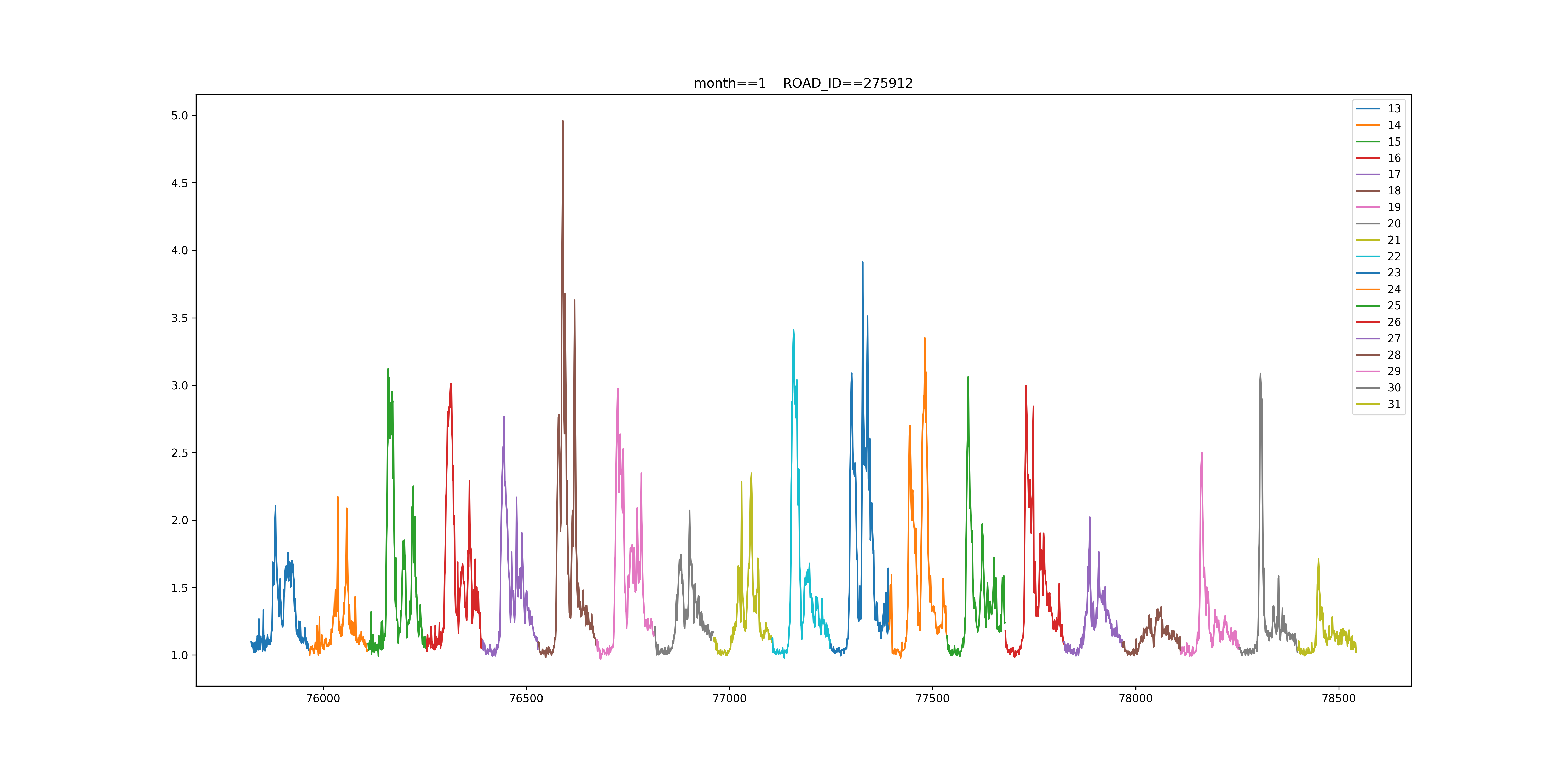Click the cyan line swatch for legend 22
1568x784 pixels.
pyautogui.click(x=1368, y=256)
